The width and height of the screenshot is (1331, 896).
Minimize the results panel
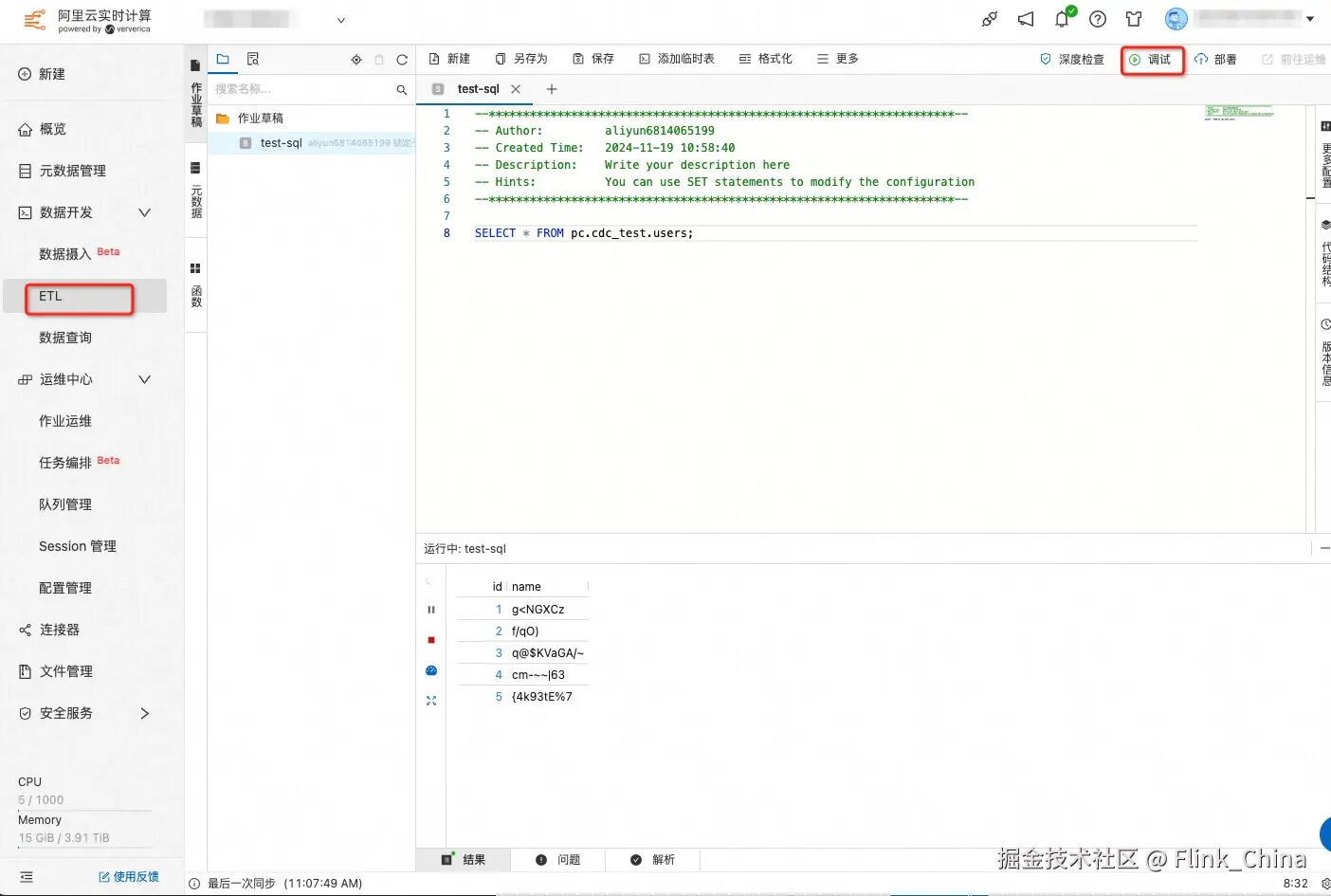(1324, 548)
